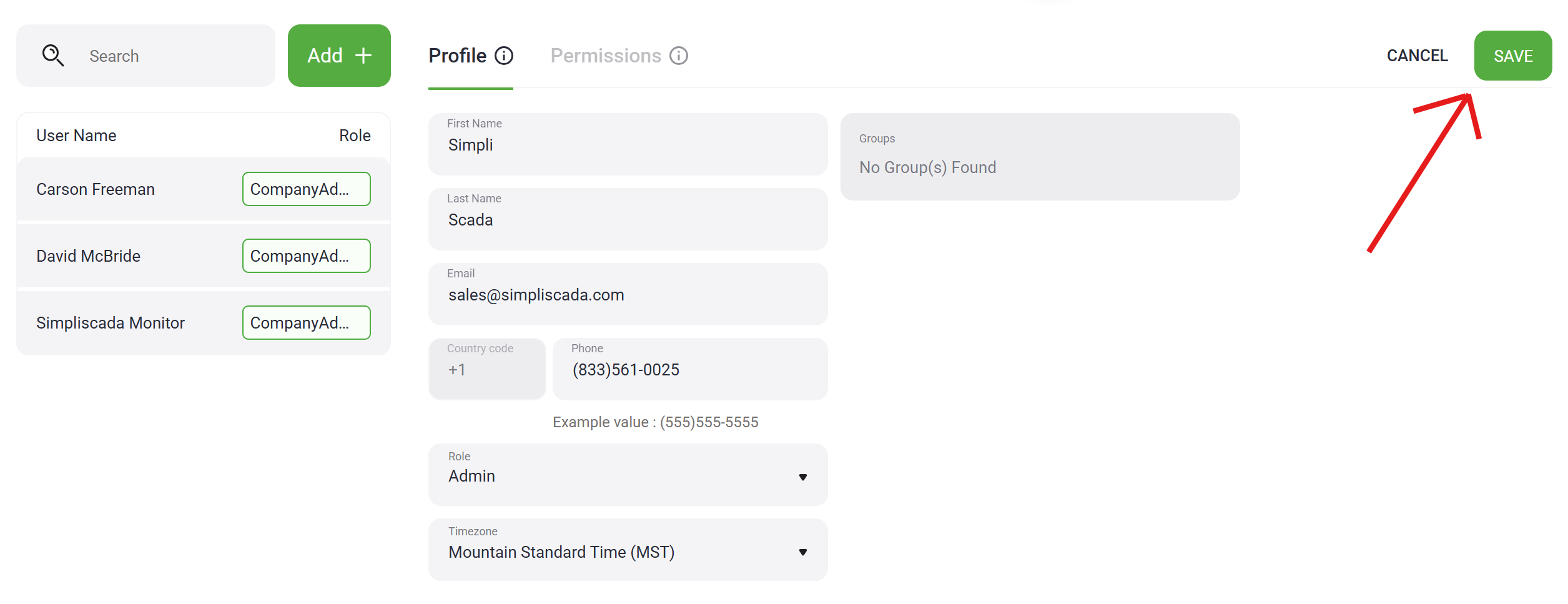Select David McBride in the user list
The height and width of the screenshot is (604, 1568).
89,256
